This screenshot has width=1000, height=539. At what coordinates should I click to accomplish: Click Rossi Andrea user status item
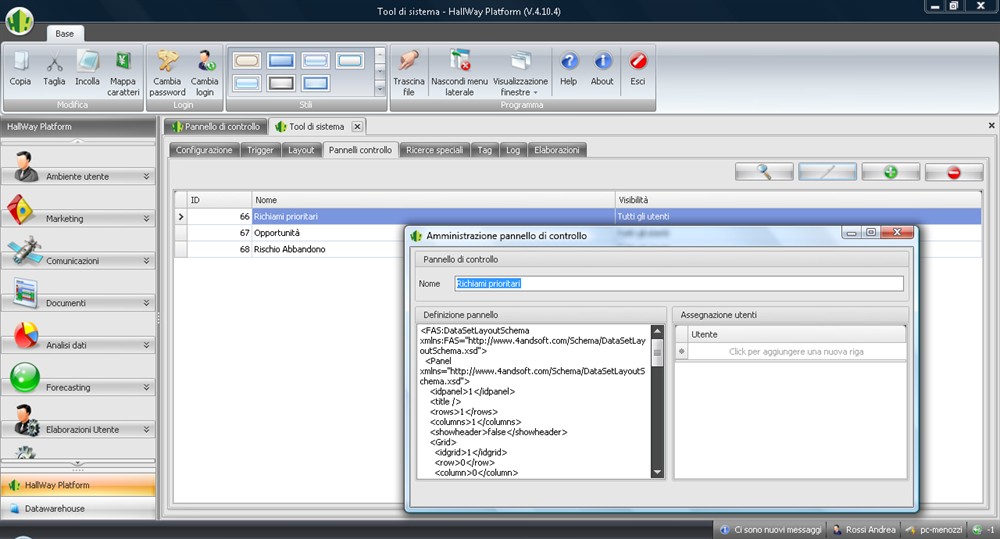[864, 529]
